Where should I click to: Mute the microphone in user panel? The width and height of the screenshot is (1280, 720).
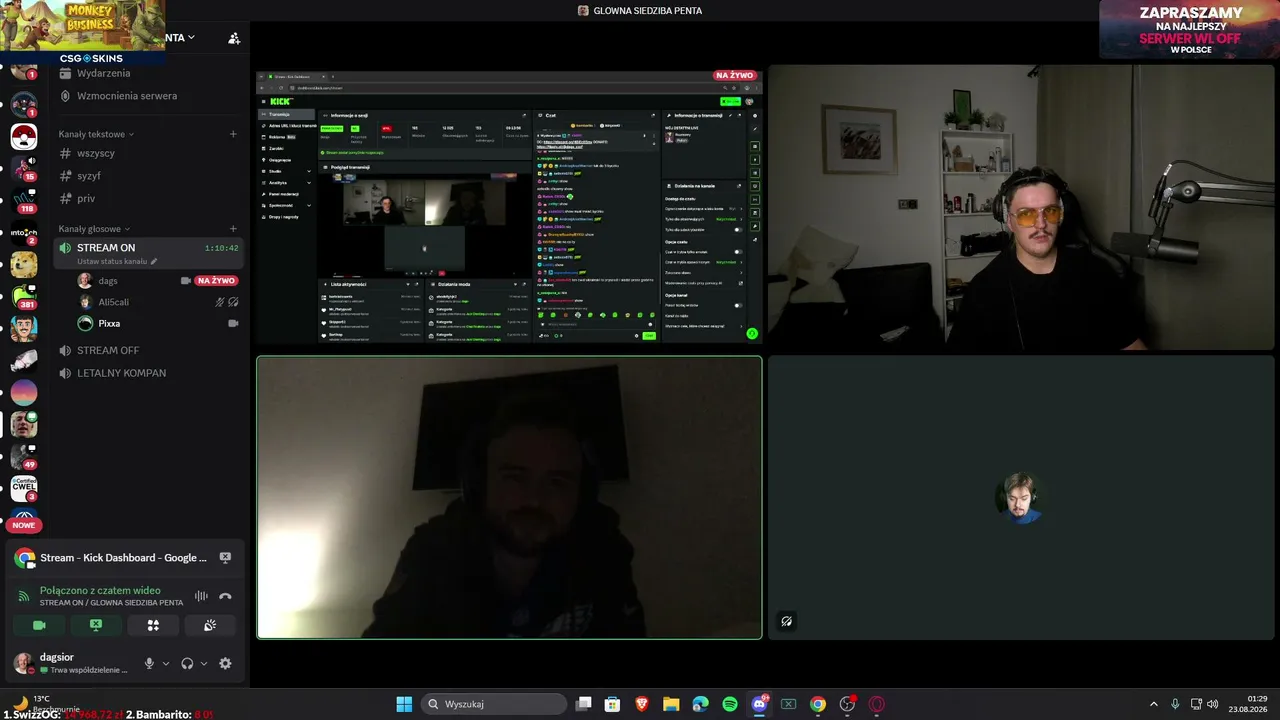[x=149, y=663]
